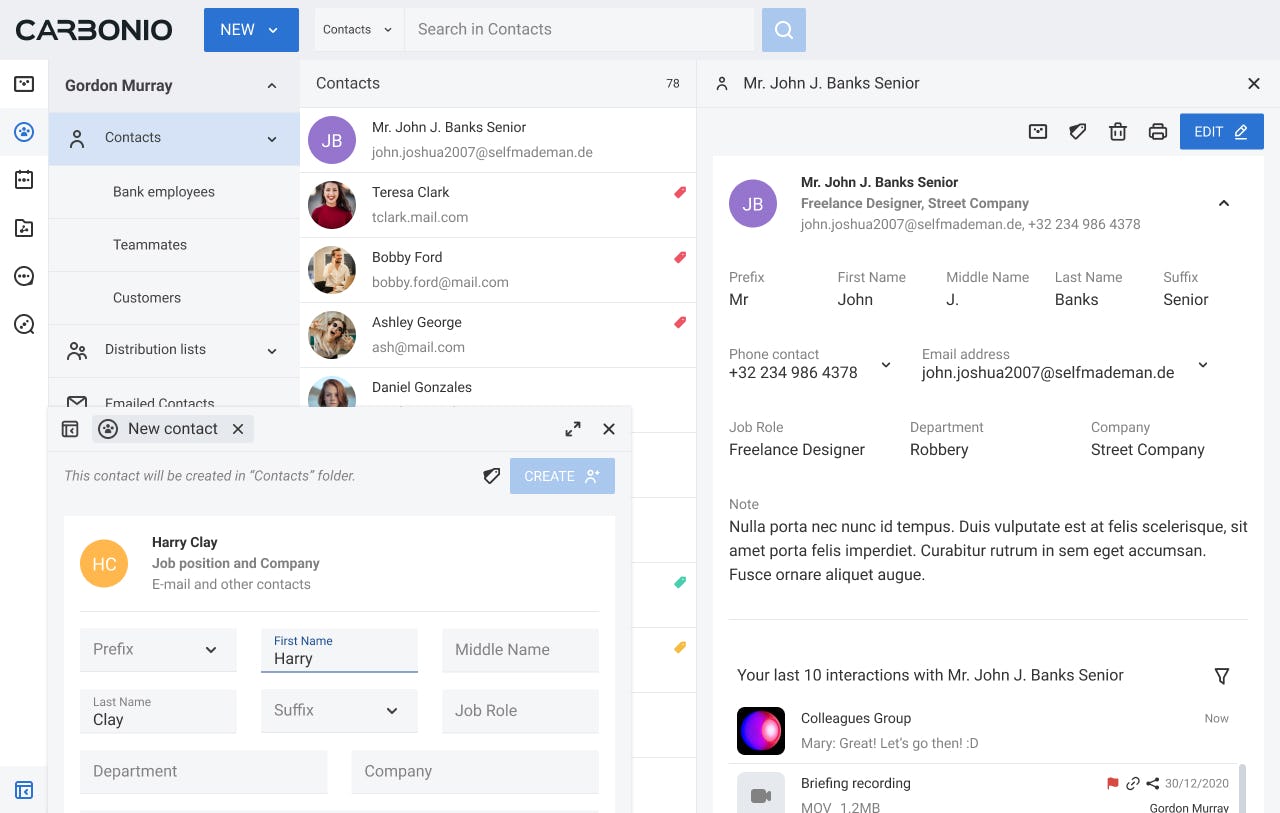Click the link icon on Briefing recording

tap(1133, 784)
